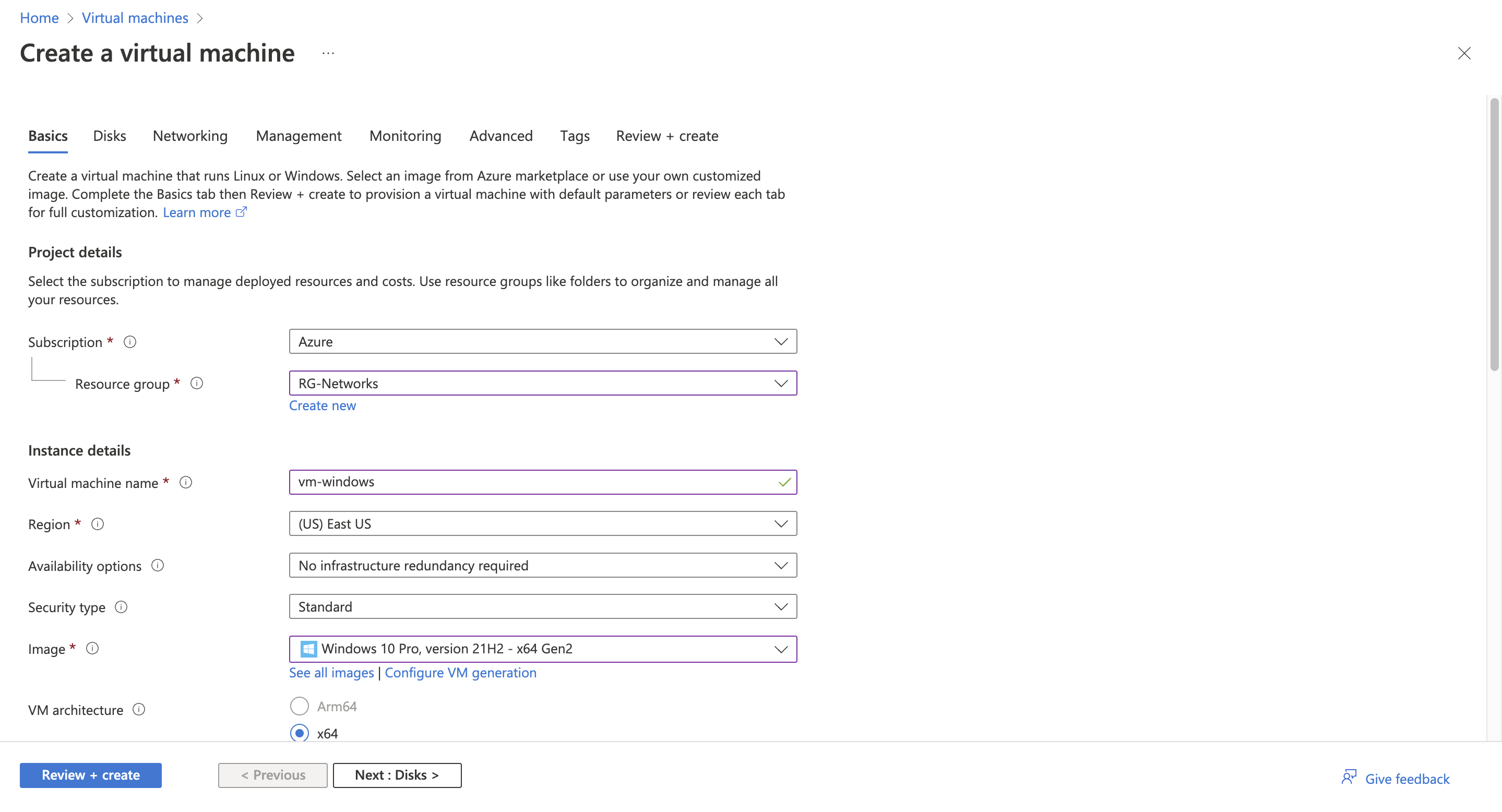
Task: Click the Virtual machine name info icon
Action: coord(186,482)
